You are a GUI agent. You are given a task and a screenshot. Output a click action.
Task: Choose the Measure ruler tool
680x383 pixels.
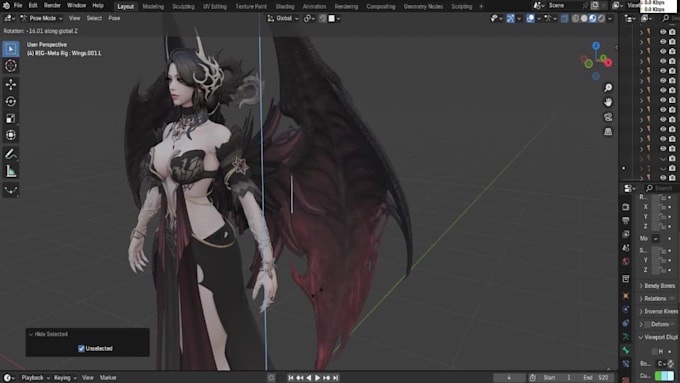coord(11,171)
